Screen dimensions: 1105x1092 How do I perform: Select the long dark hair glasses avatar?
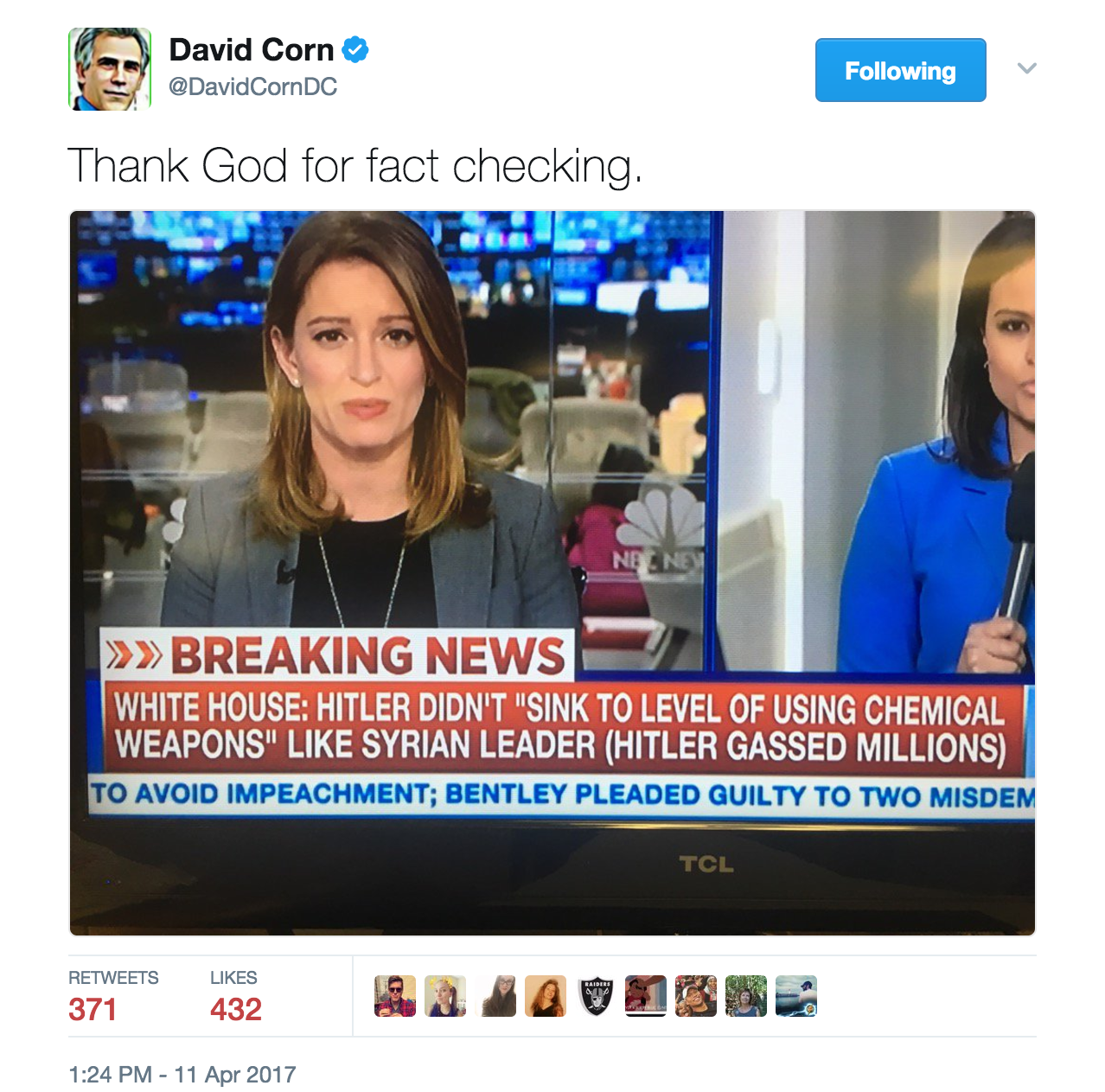(495, 996)
